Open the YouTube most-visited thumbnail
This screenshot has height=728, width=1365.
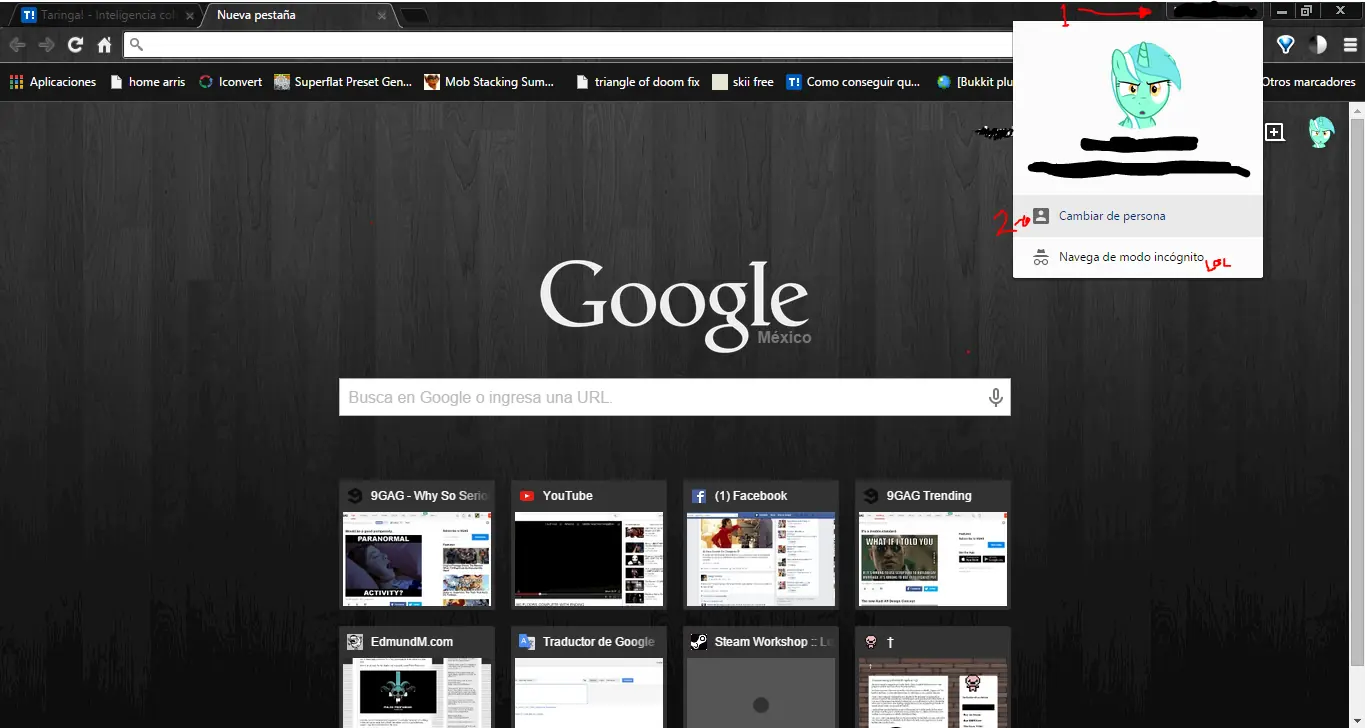589,545
